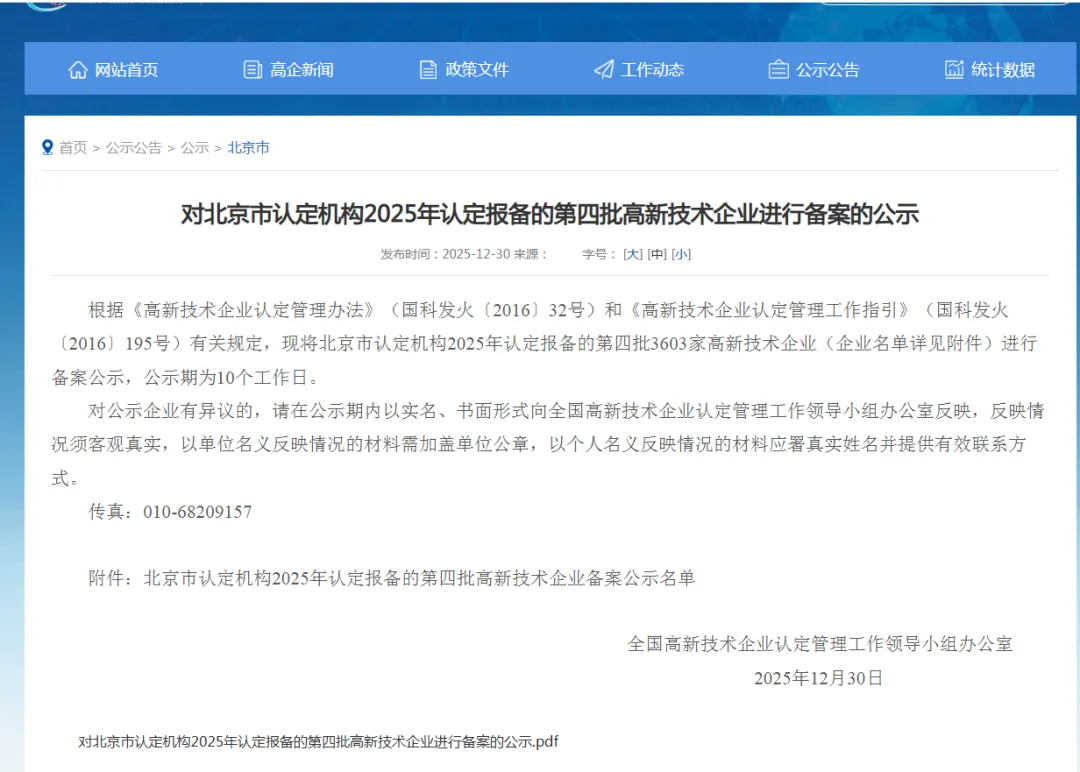Image resolution: width=1080 pixels, height=772 pixels.
Task: Click the closing date 2025年12月30日
Action: 818,678
